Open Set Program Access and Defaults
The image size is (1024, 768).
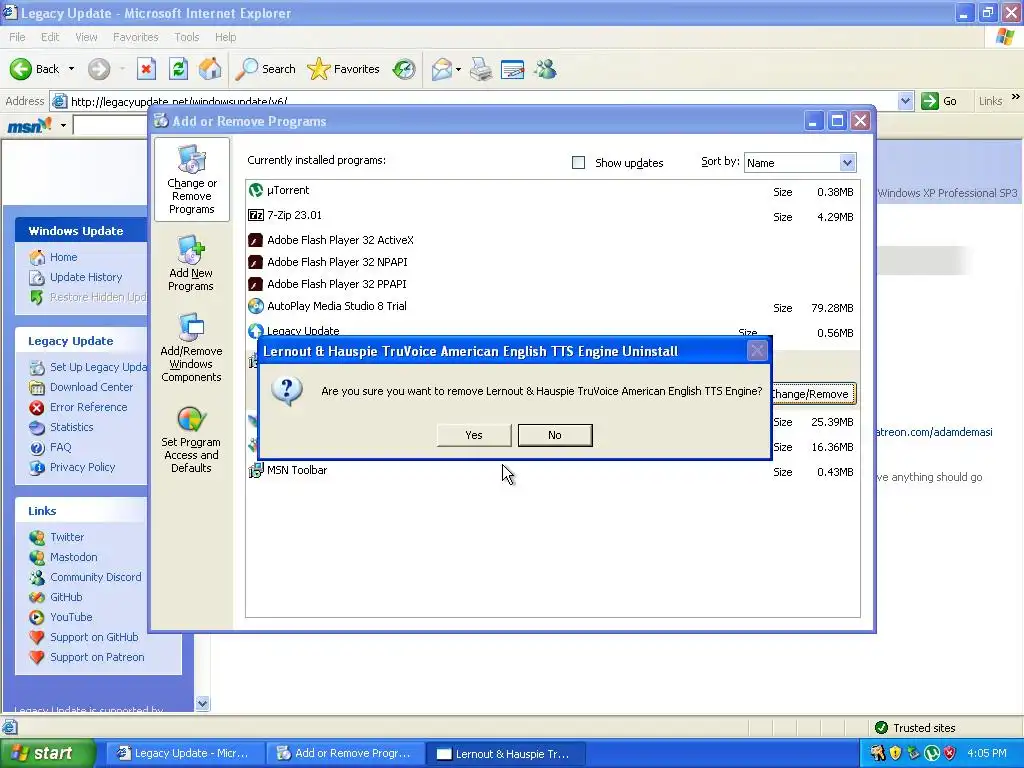191,439
